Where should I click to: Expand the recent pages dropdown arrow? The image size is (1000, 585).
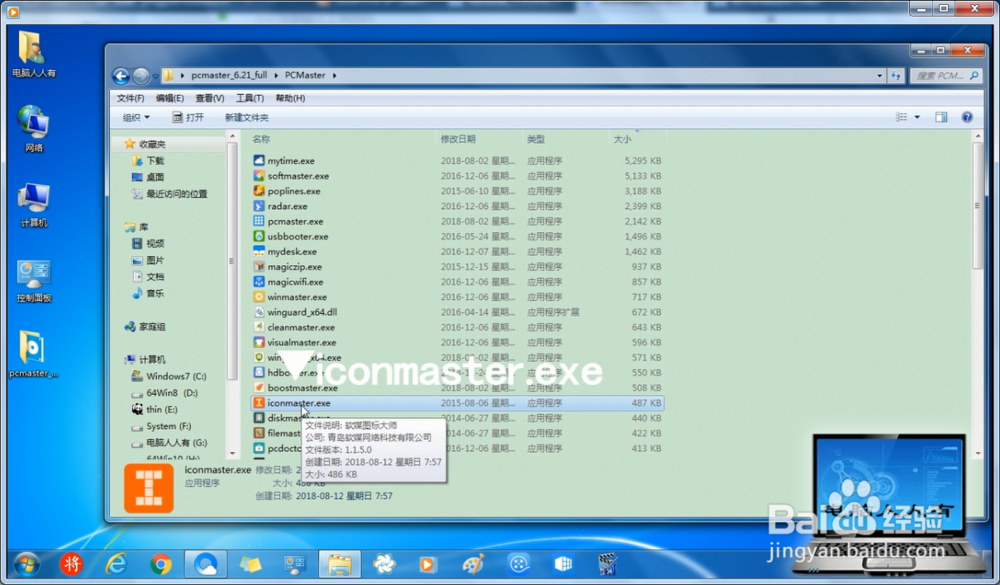pos(155,77)
